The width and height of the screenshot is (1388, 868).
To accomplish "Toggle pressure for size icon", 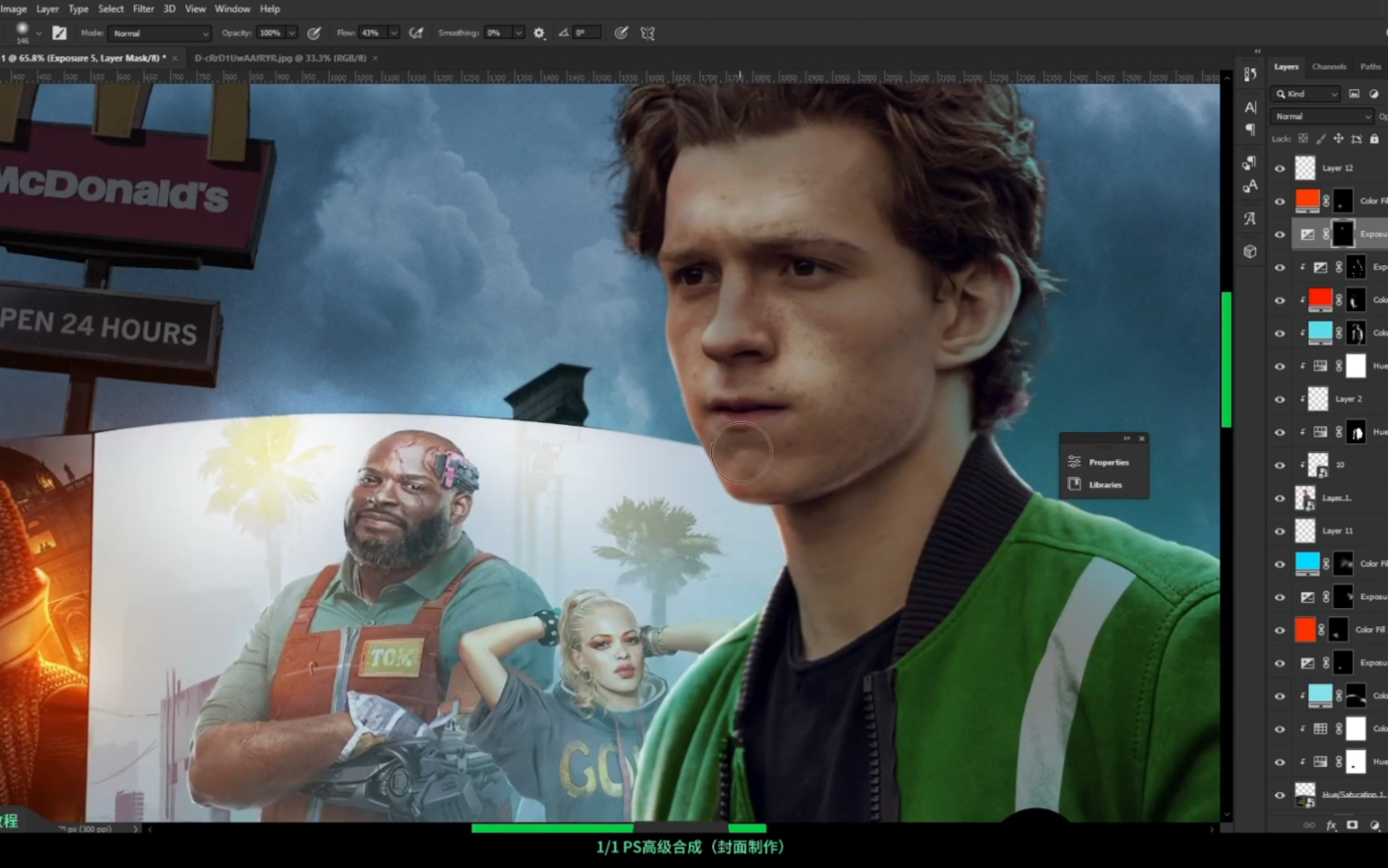I will [621, 33].
